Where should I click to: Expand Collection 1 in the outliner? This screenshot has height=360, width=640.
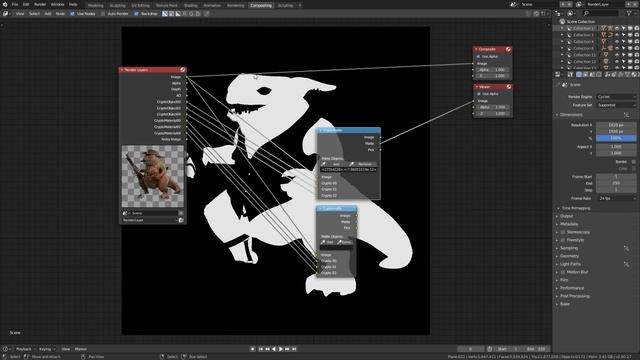(x=562, y=28)
